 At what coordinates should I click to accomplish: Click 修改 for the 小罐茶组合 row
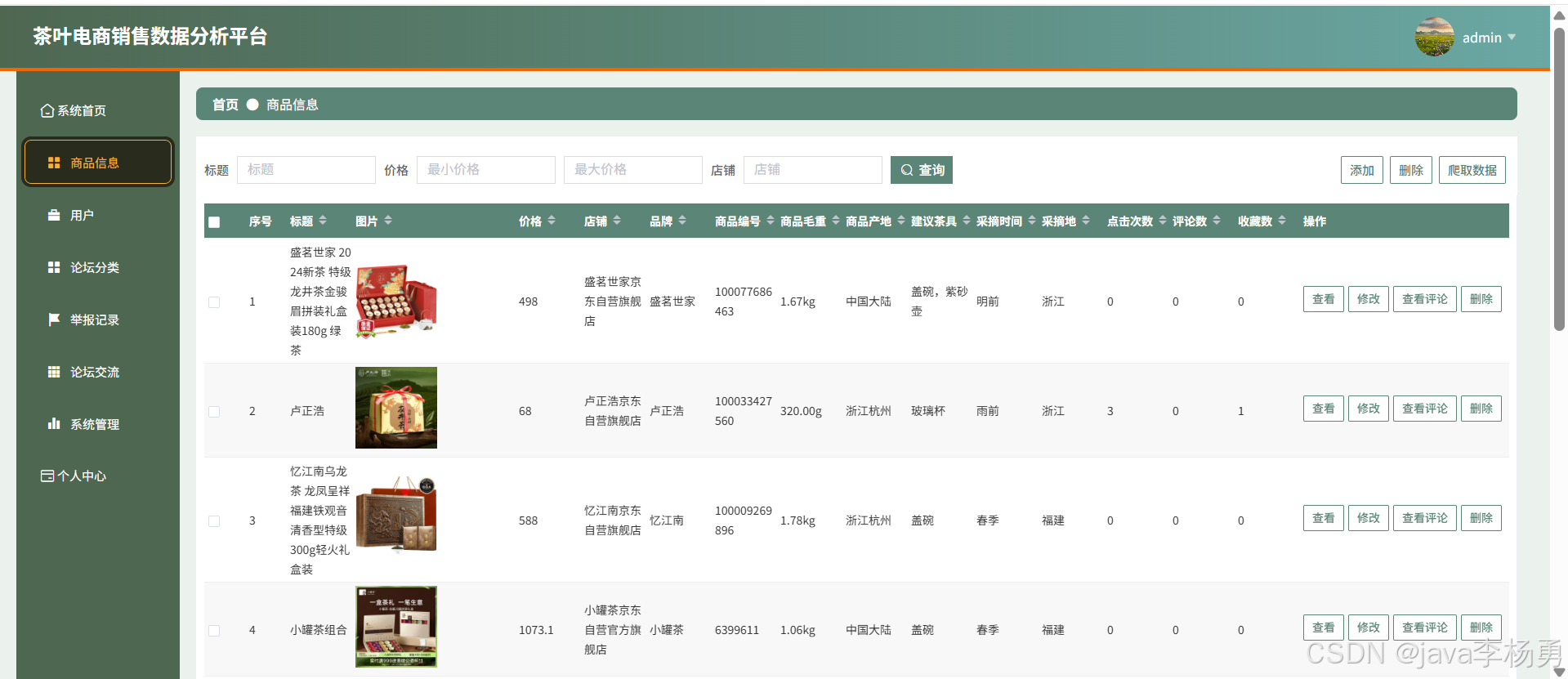pos(1369,628)
